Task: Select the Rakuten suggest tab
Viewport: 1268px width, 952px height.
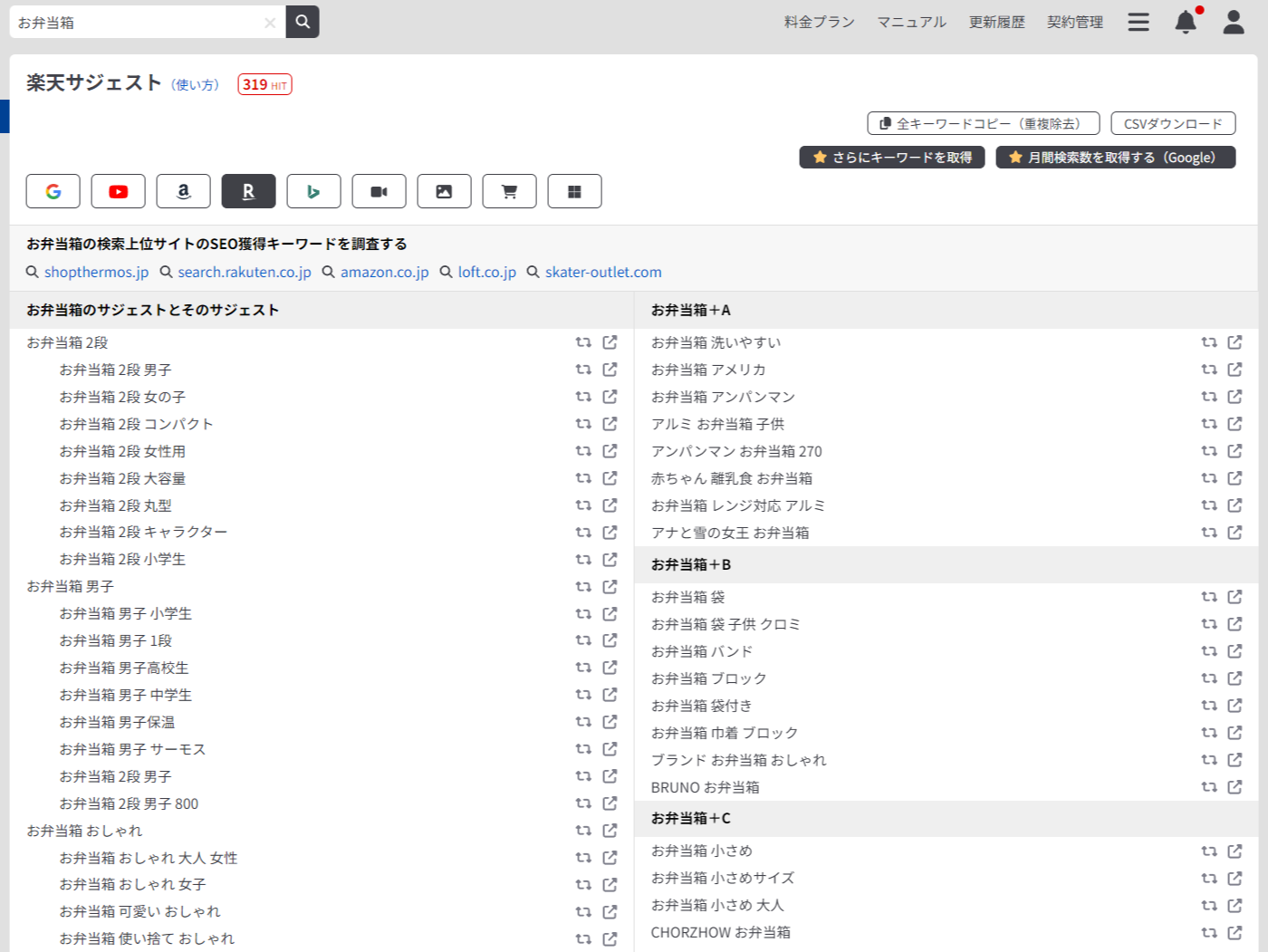Action: [x=249, y=191]
